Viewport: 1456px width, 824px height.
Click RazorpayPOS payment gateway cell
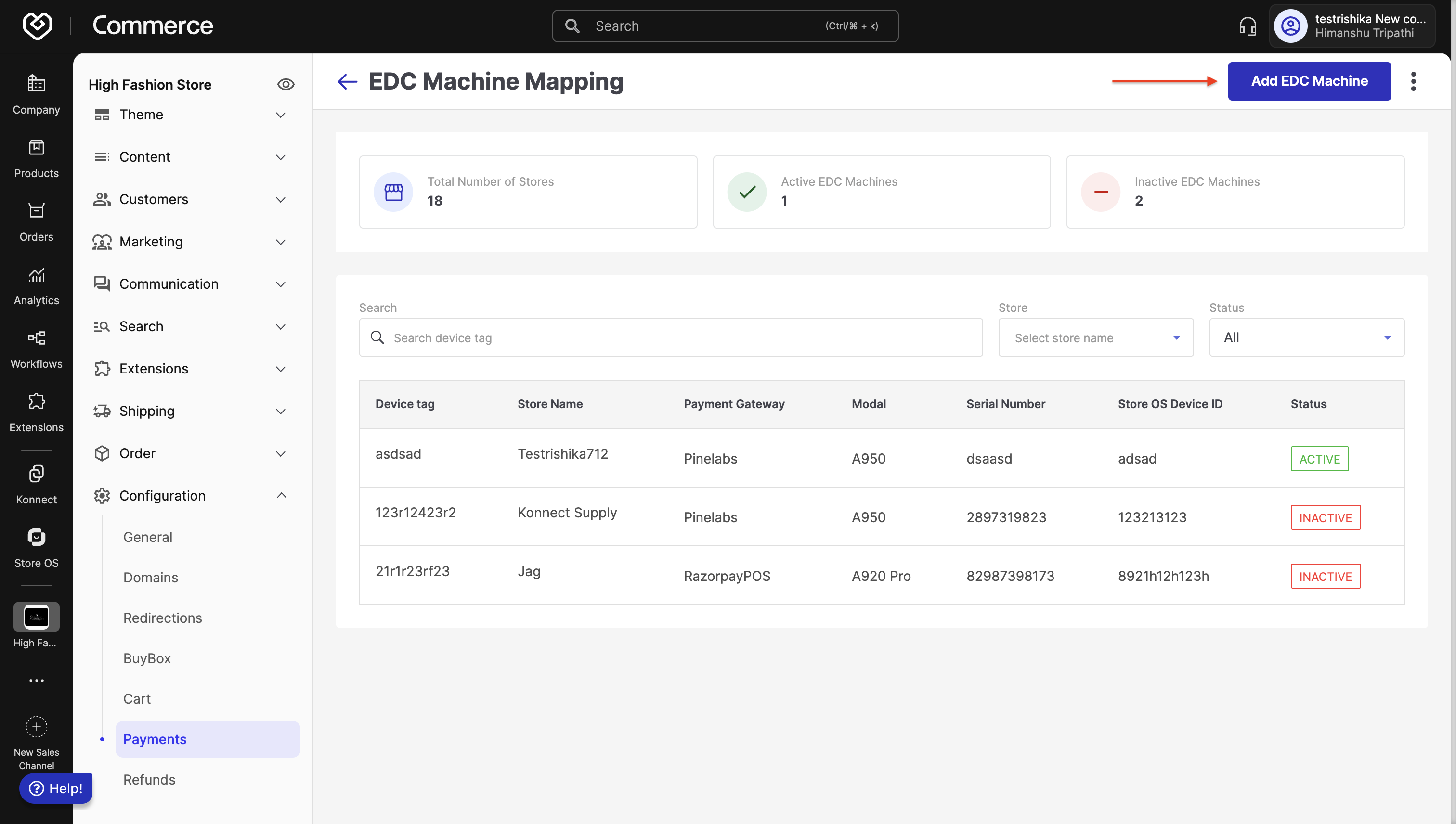pyautogui.click(x=727, y=576)
